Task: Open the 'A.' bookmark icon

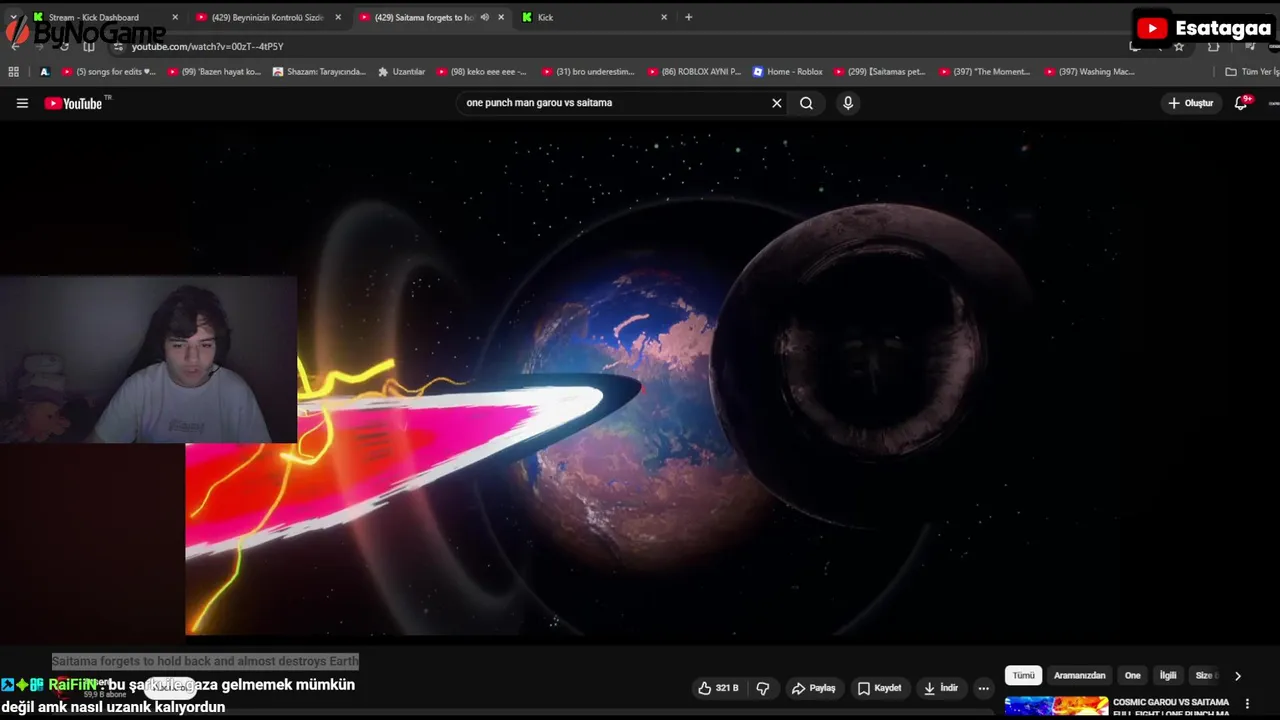Action: (45, 72)
